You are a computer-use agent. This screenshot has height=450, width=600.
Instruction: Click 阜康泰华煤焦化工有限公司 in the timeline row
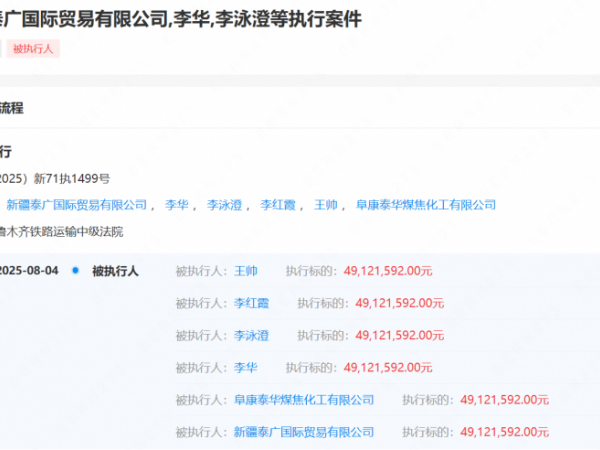point(304,399)
